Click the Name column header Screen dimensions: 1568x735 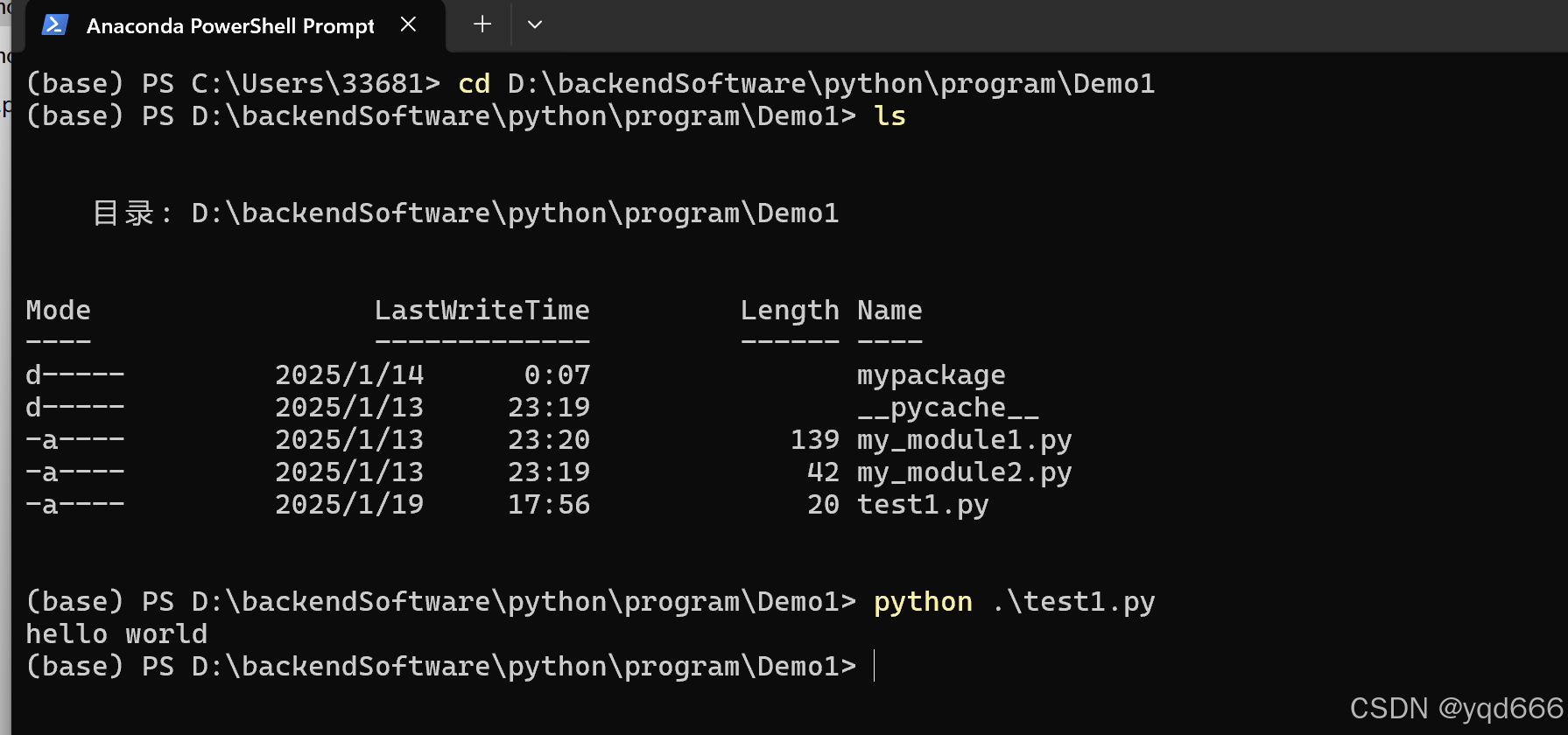(x=889, y=310)
